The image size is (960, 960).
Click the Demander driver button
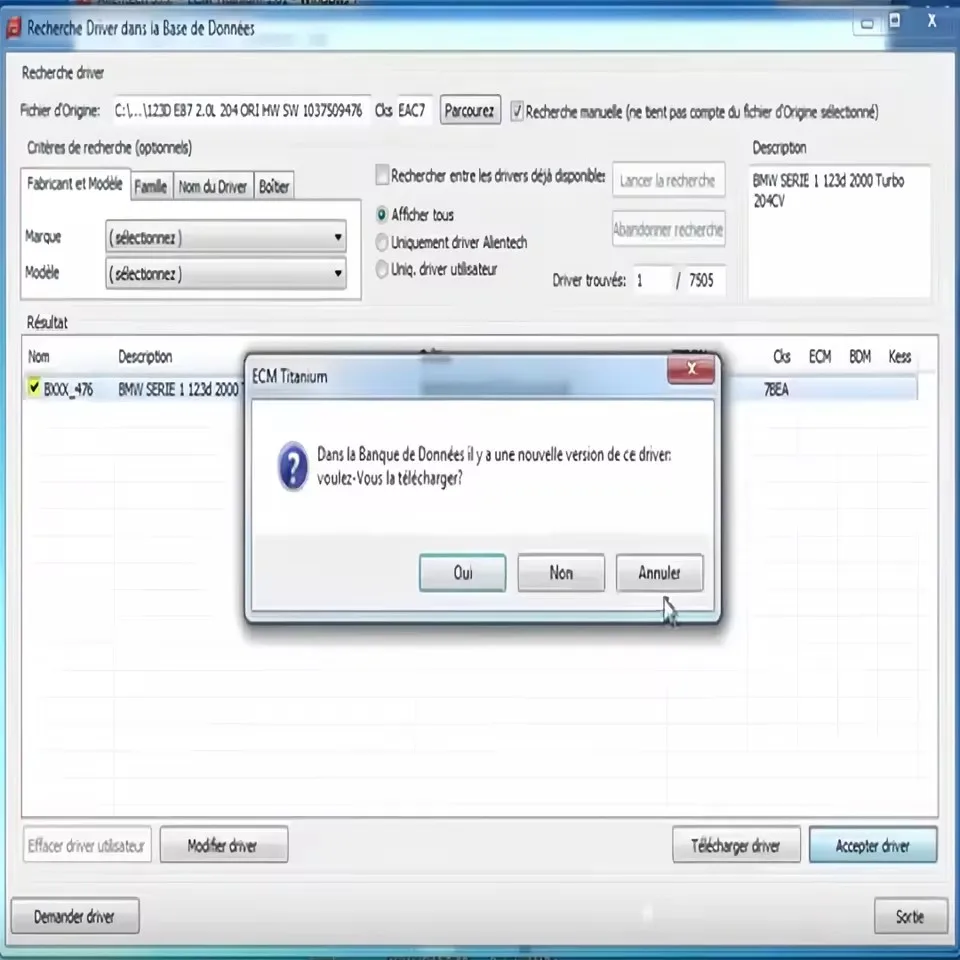[x=75, y=916]
